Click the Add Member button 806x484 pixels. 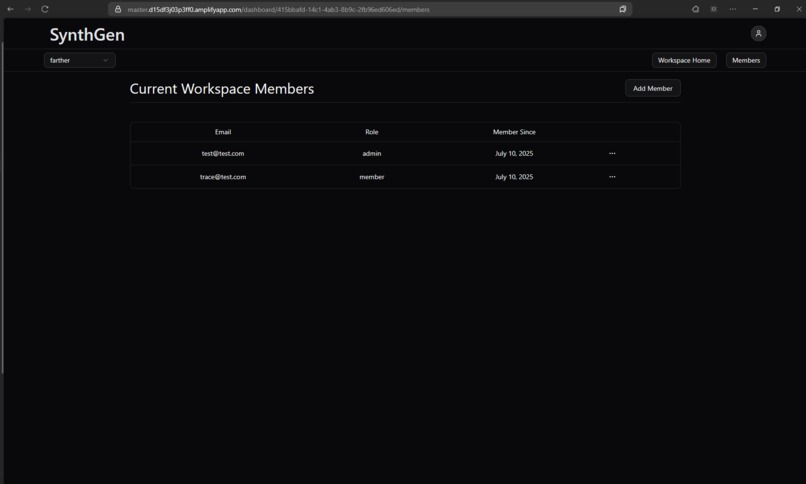point(652,88)
